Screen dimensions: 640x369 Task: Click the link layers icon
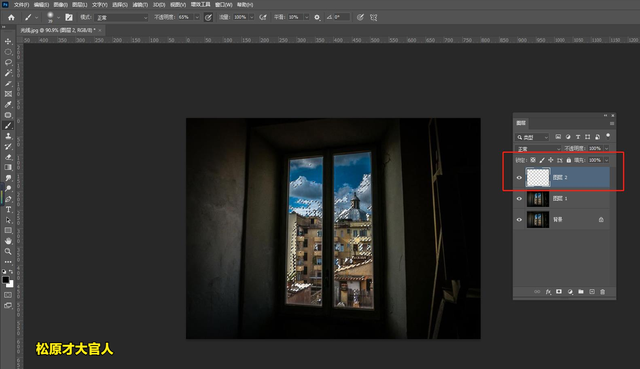[x=537, y=292]
